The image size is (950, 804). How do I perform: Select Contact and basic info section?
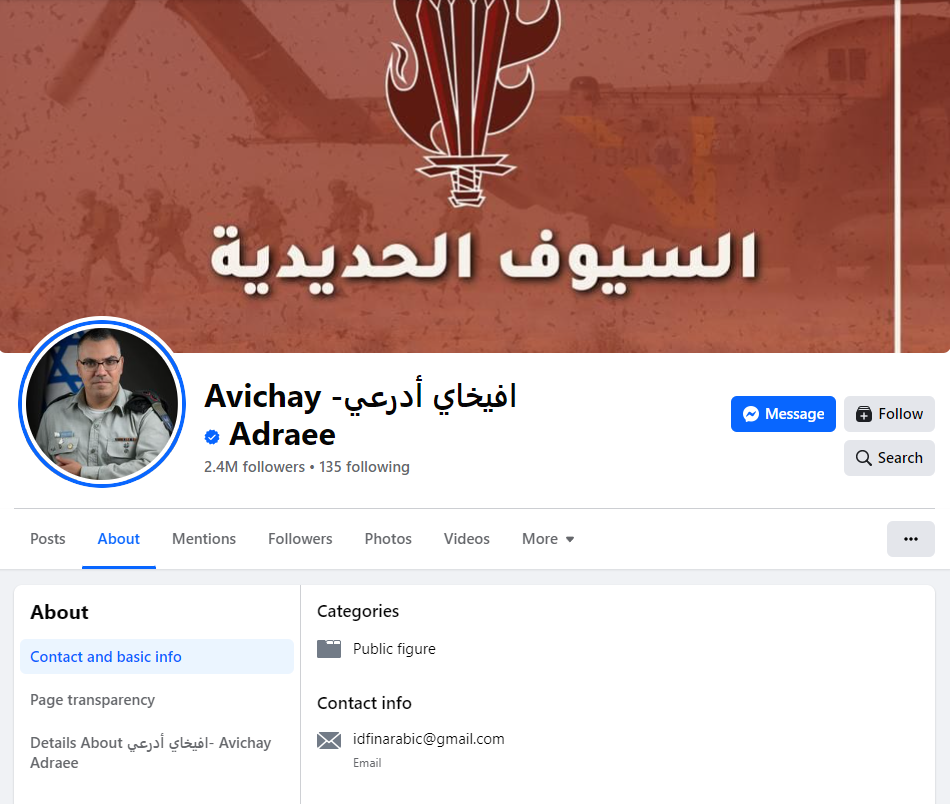tap(157, 657)
